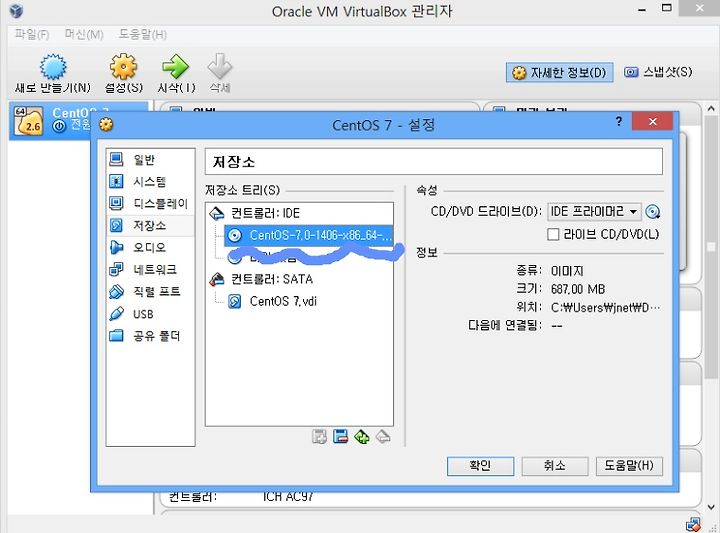Minimize the VirtualBox manager window
720x533 pixels.
click(x=642, y=9)
